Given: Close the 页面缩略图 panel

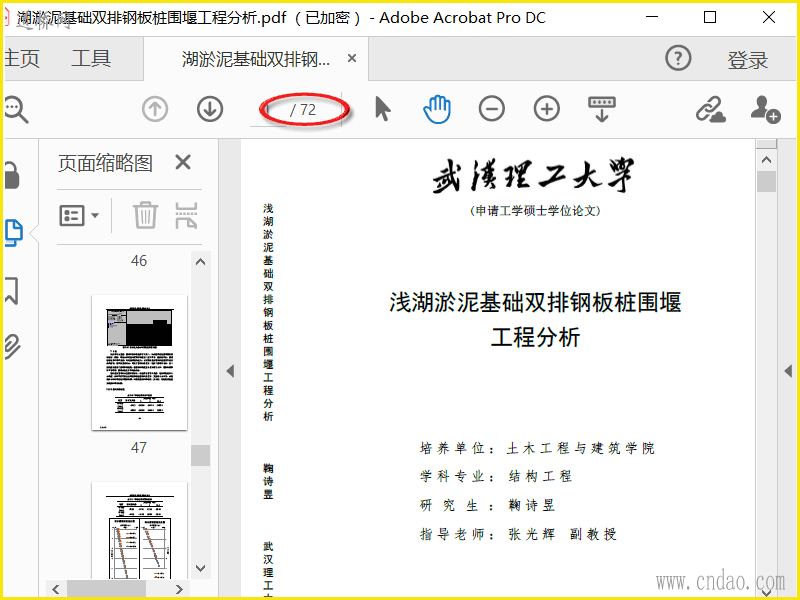Looking at the screenshot, I should [183, 163].
